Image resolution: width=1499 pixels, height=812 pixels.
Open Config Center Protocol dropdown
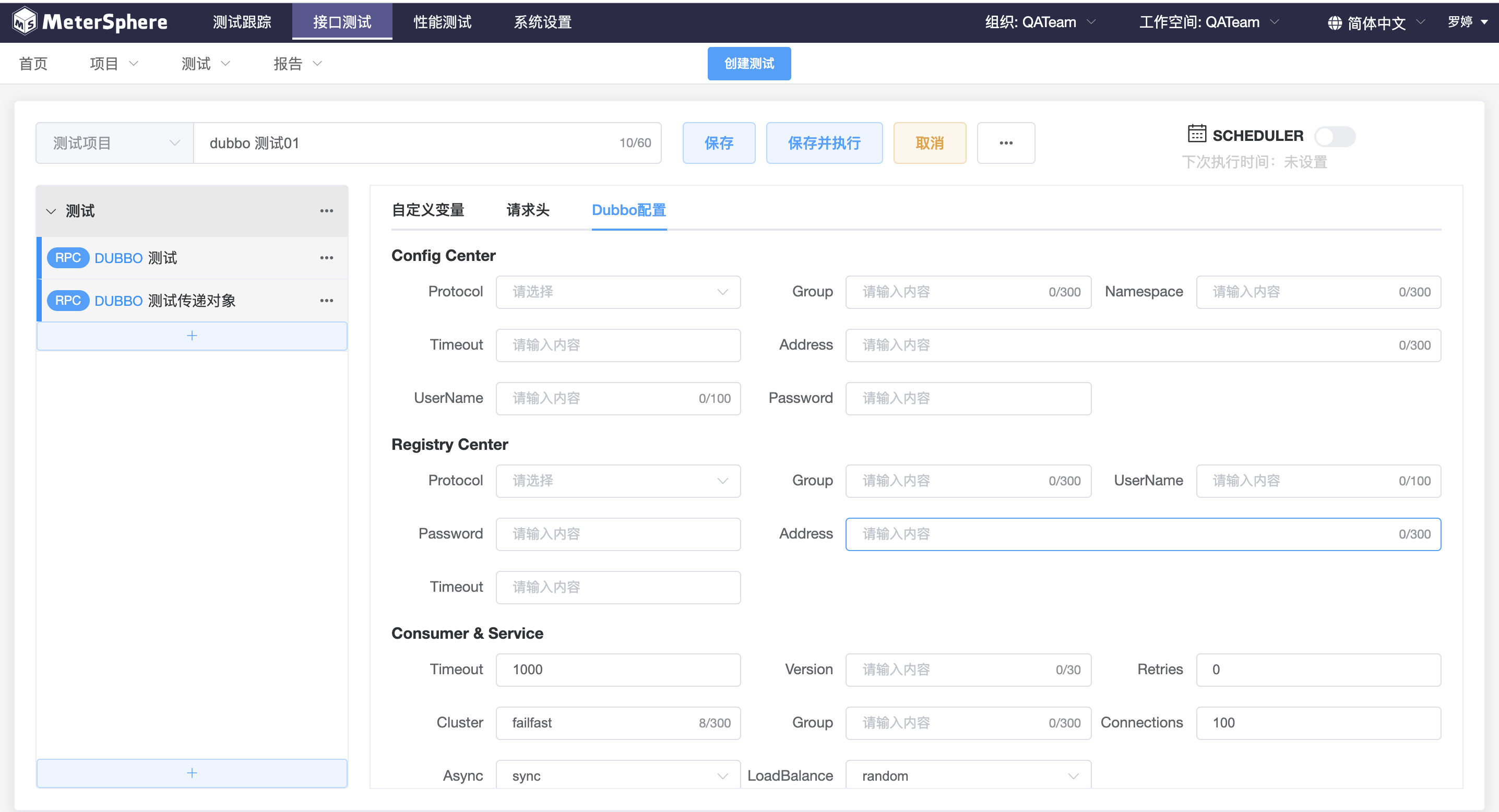pos(618,292)
